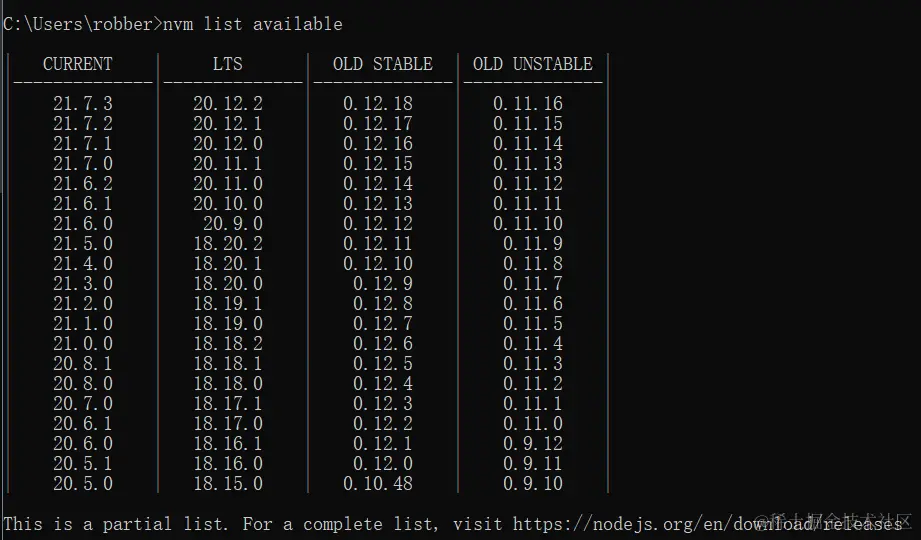This screenshot has width=921, height=540.
Task: Select version 21.4.0
Action: point(83,264)
